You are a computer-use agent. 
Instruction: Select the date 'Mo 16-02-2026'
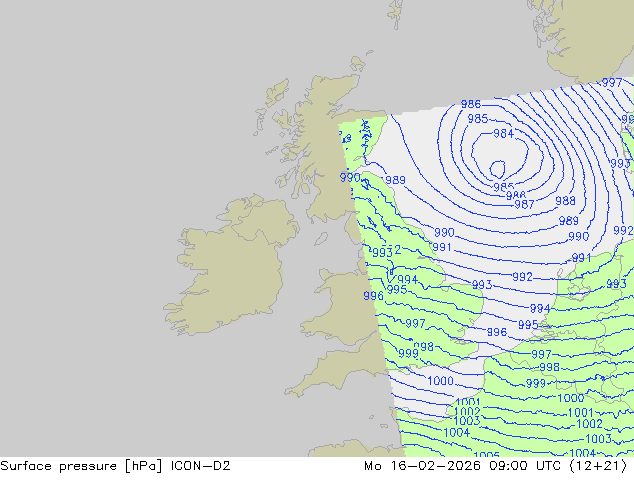(422, 466)
